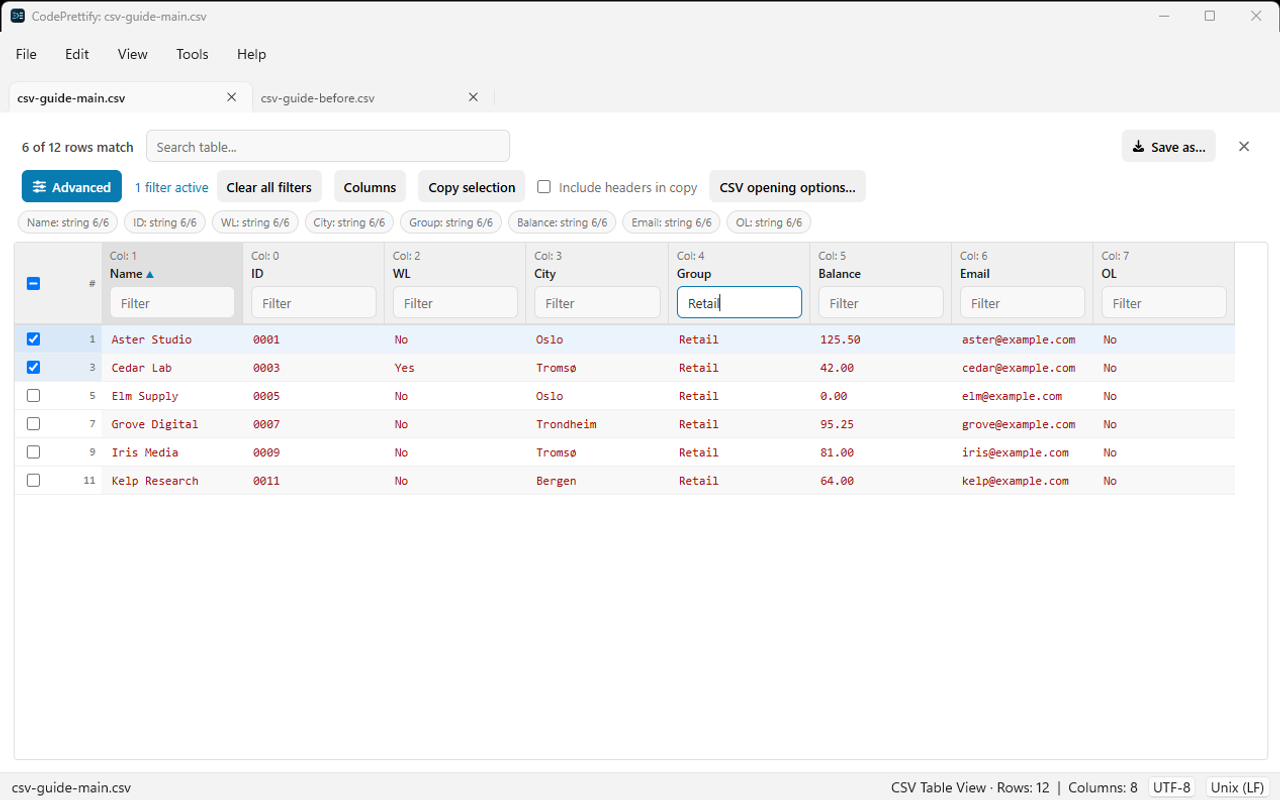The height and width of the screenshot is (800, 1280).
Task: Click the Group filter field containing Retail
Action: tap(739, 303)
